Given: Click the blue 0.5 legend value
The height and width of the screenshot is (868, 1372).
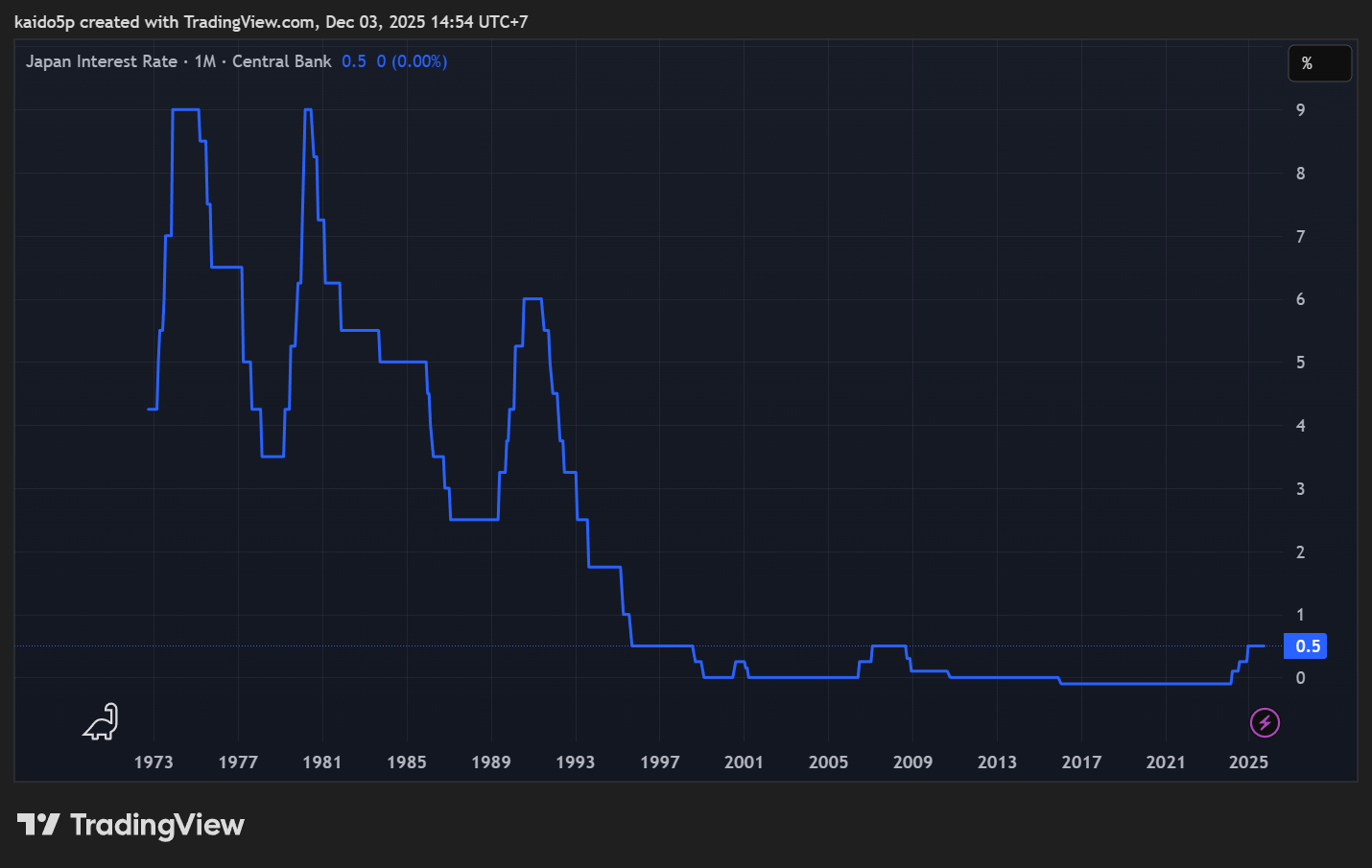Looking at the screenshot, I should pos(353,61).
